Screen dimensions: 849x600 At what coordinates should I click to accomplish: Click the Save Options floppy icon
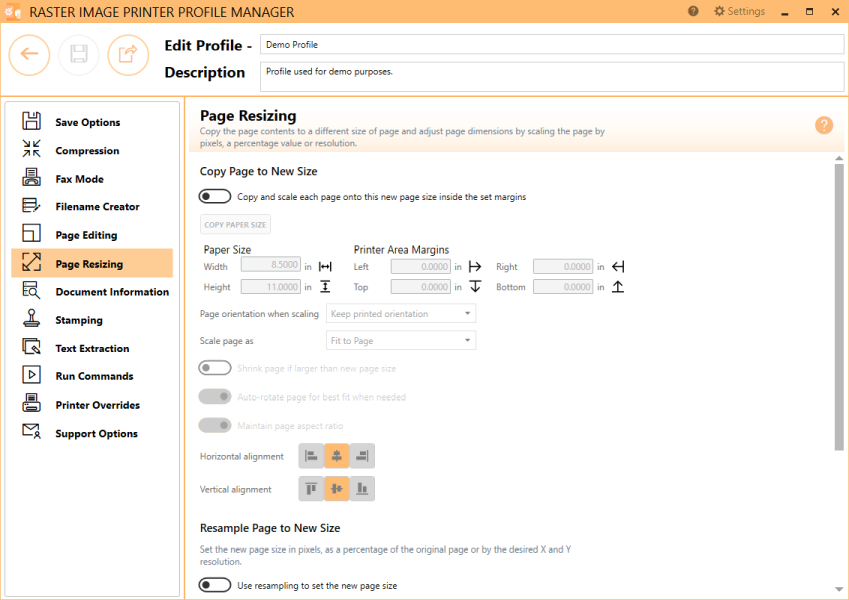click(x=31, y=121)
